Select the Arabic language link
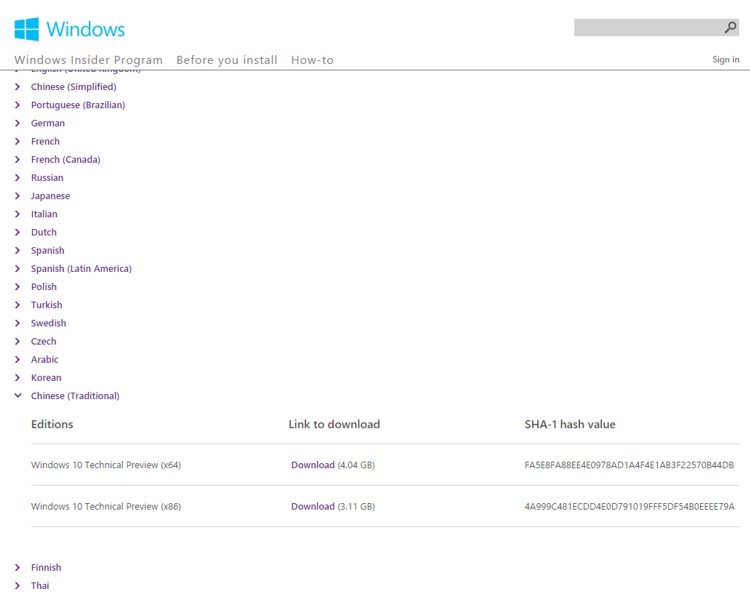 click(x=44, y=359)
